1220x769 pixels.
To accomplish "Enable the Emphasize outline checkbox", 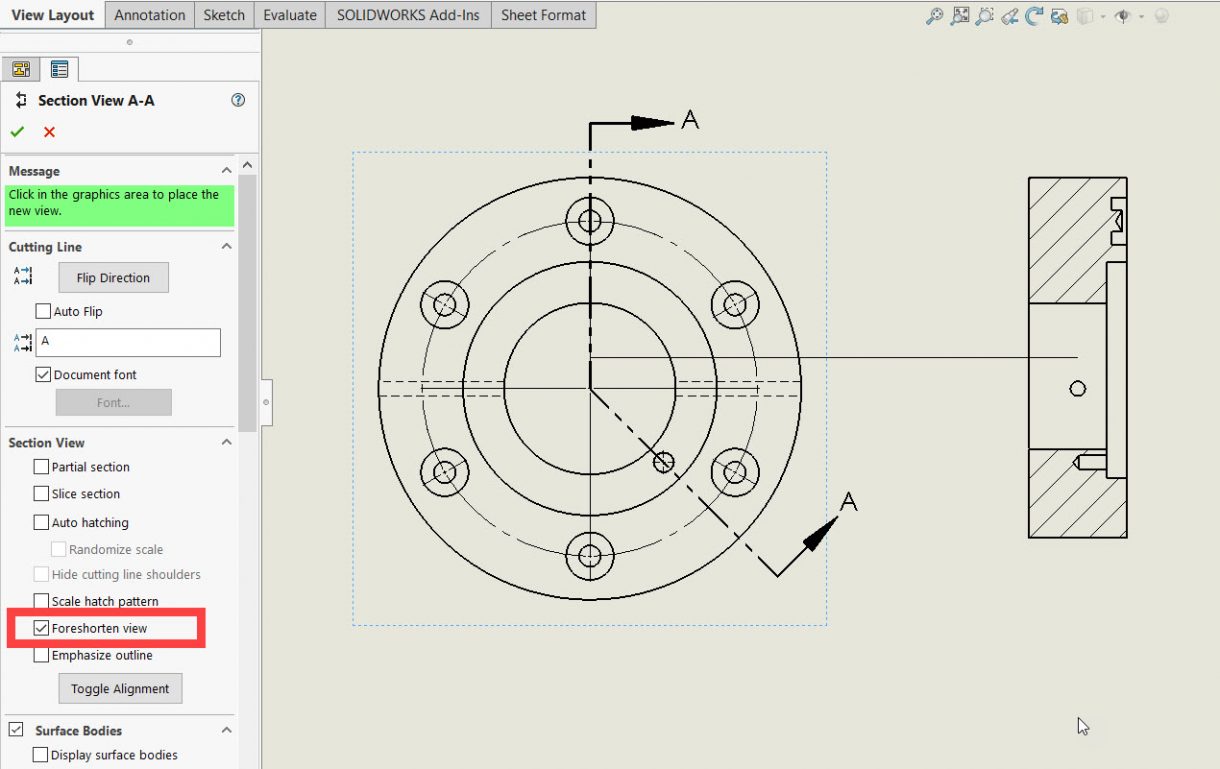I will pos(41,655).
